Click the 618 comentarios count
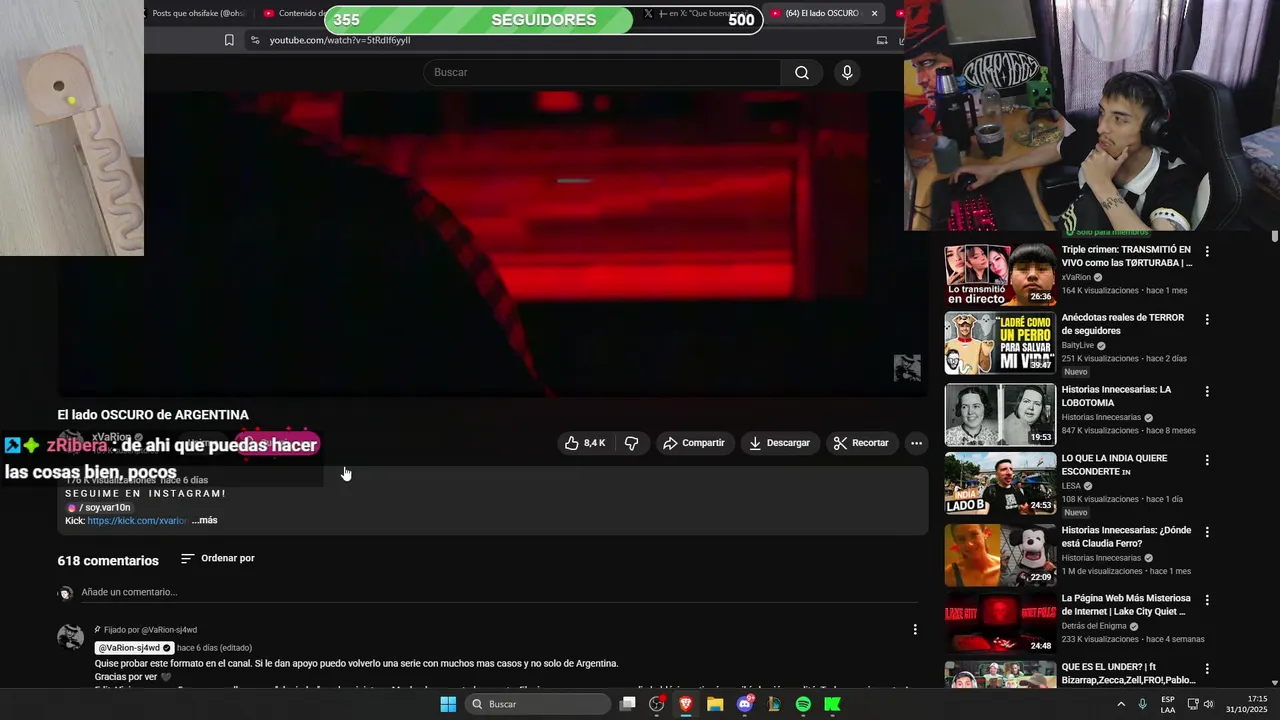 point(108,561)
